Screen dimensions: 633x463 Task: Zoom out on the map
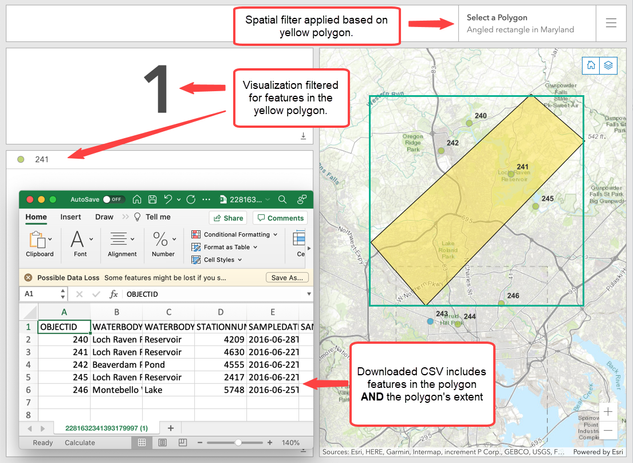(x=608, y=430)
